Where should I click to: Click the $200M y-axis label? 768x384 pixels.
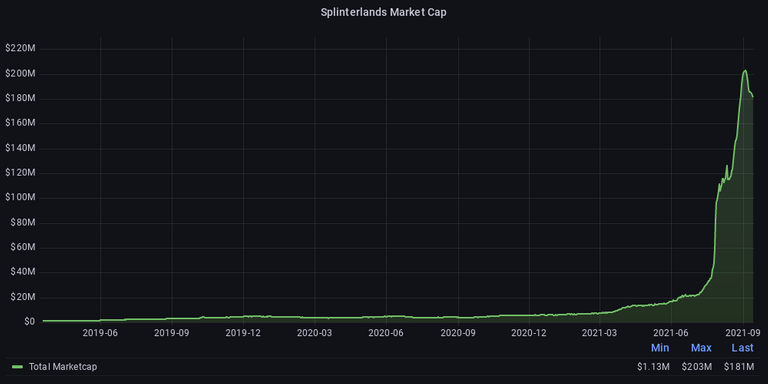tap(20, 73)
